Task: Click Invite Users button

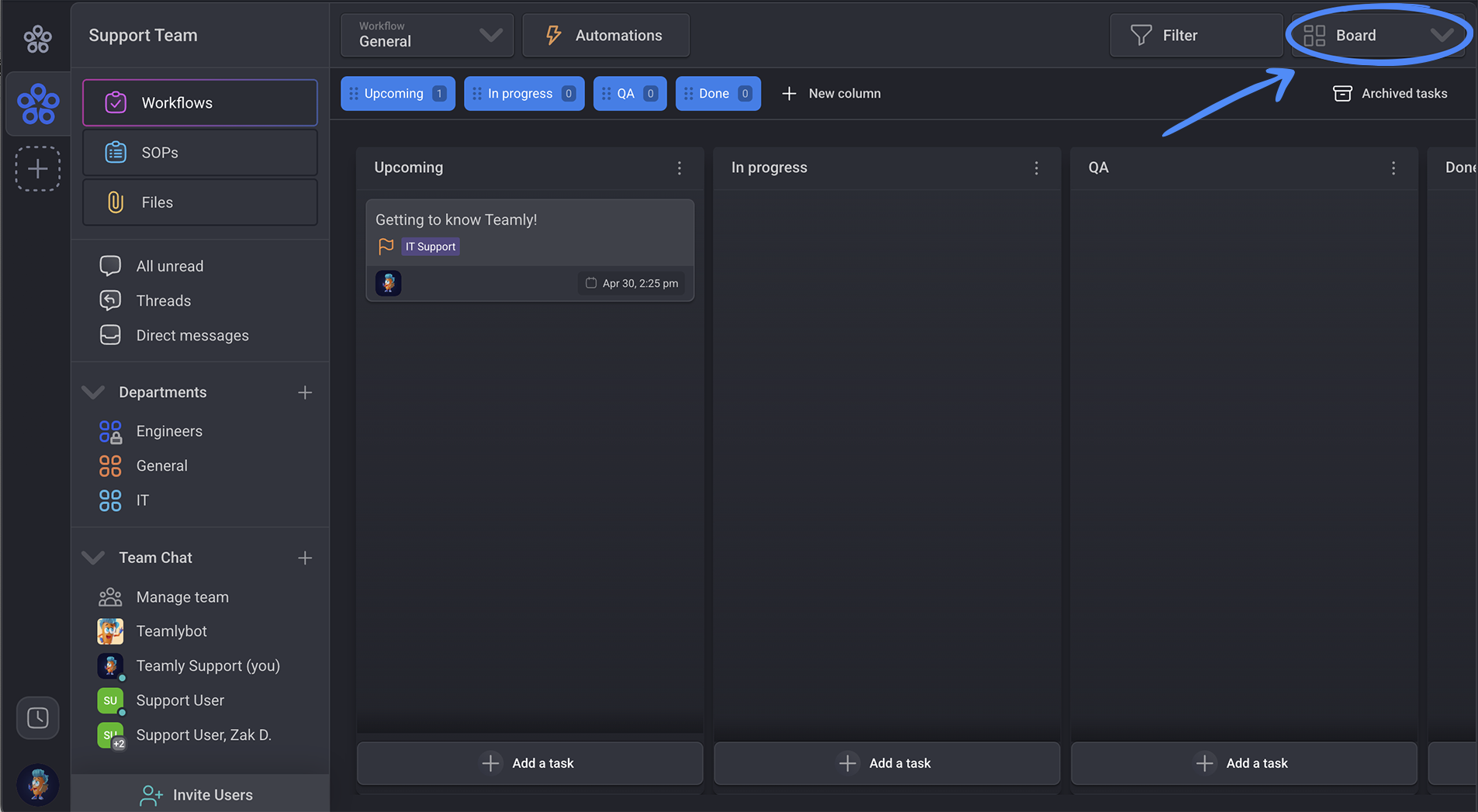Action: tap(200, 794)
